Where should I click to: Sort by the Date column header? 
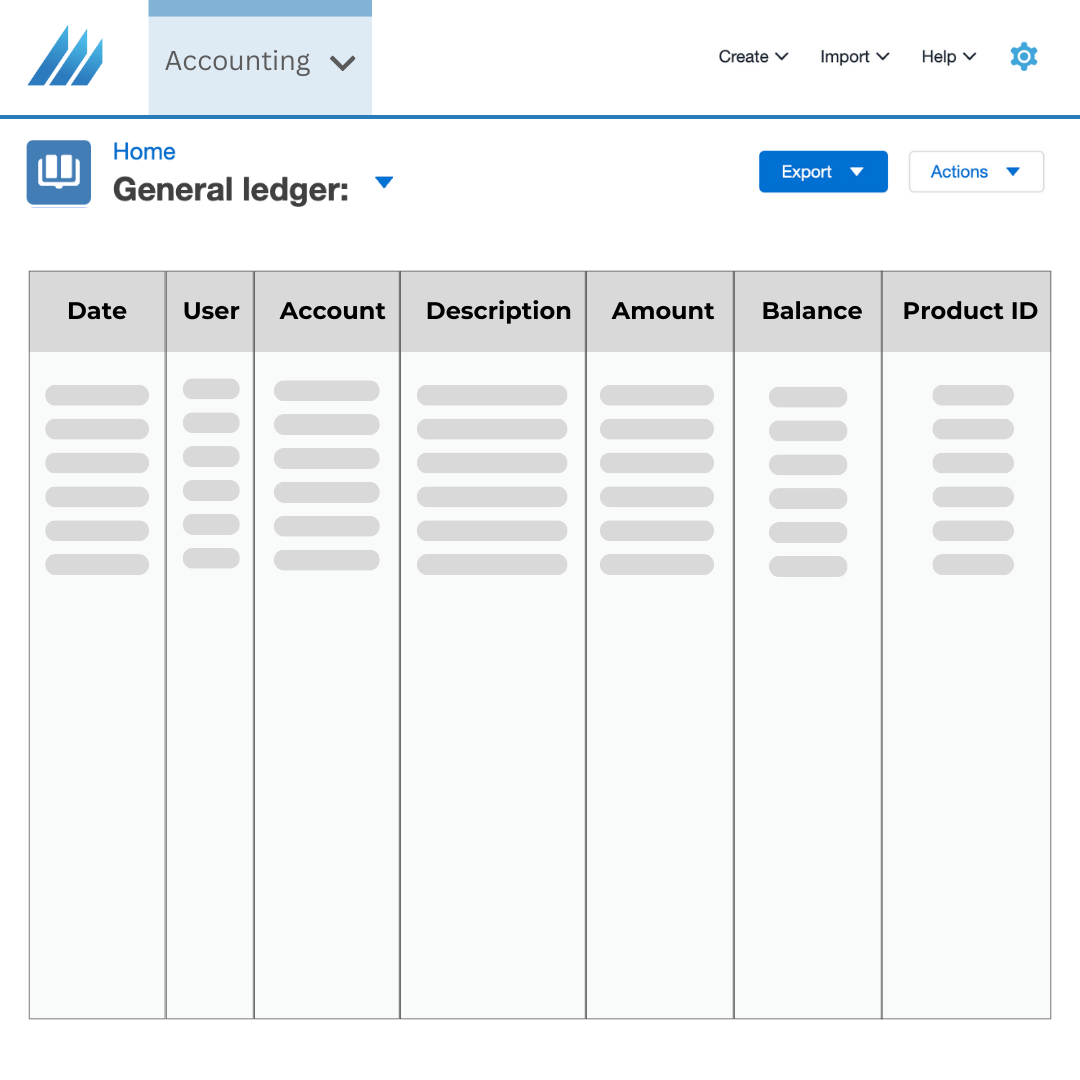click(x=97, y=311)
